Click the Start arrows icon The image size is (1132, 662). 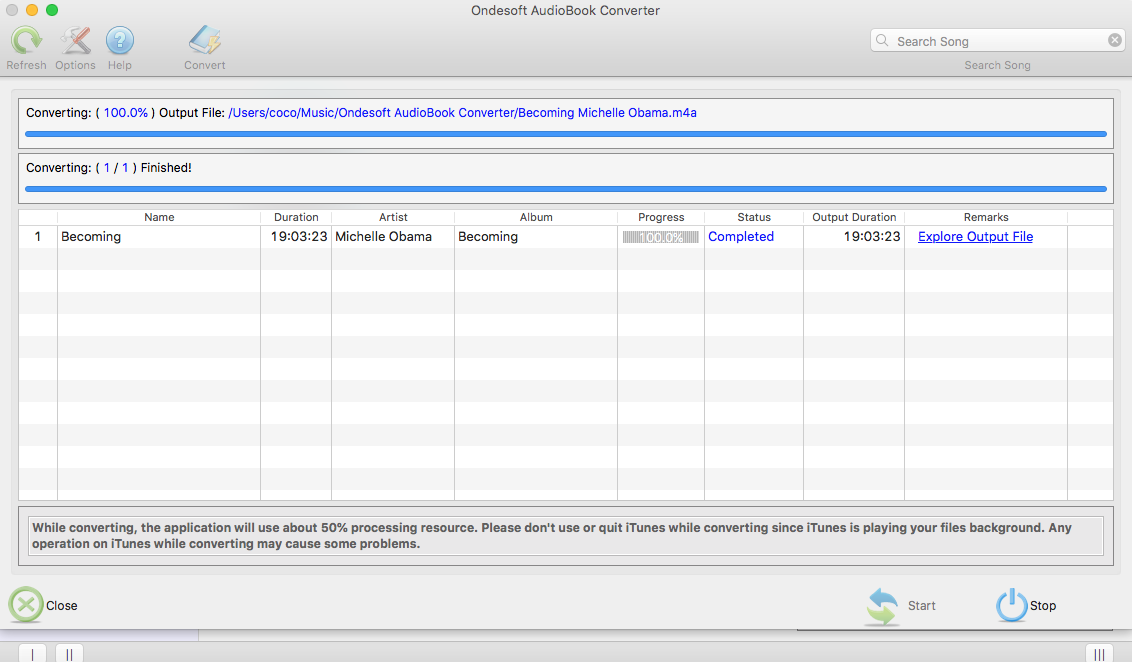[x=881, y=606]
